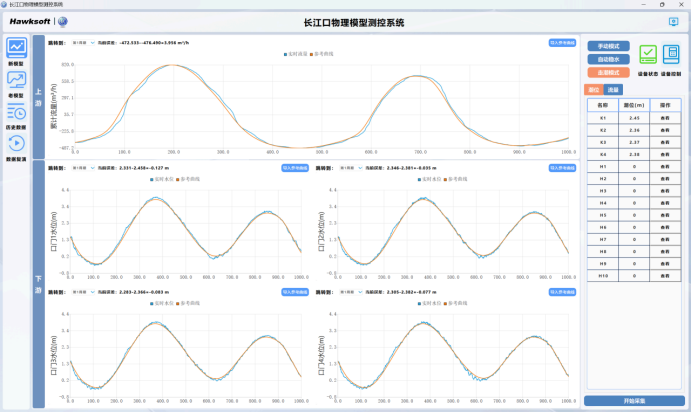Switch to the 流量 tab

(x=612, y=90)
